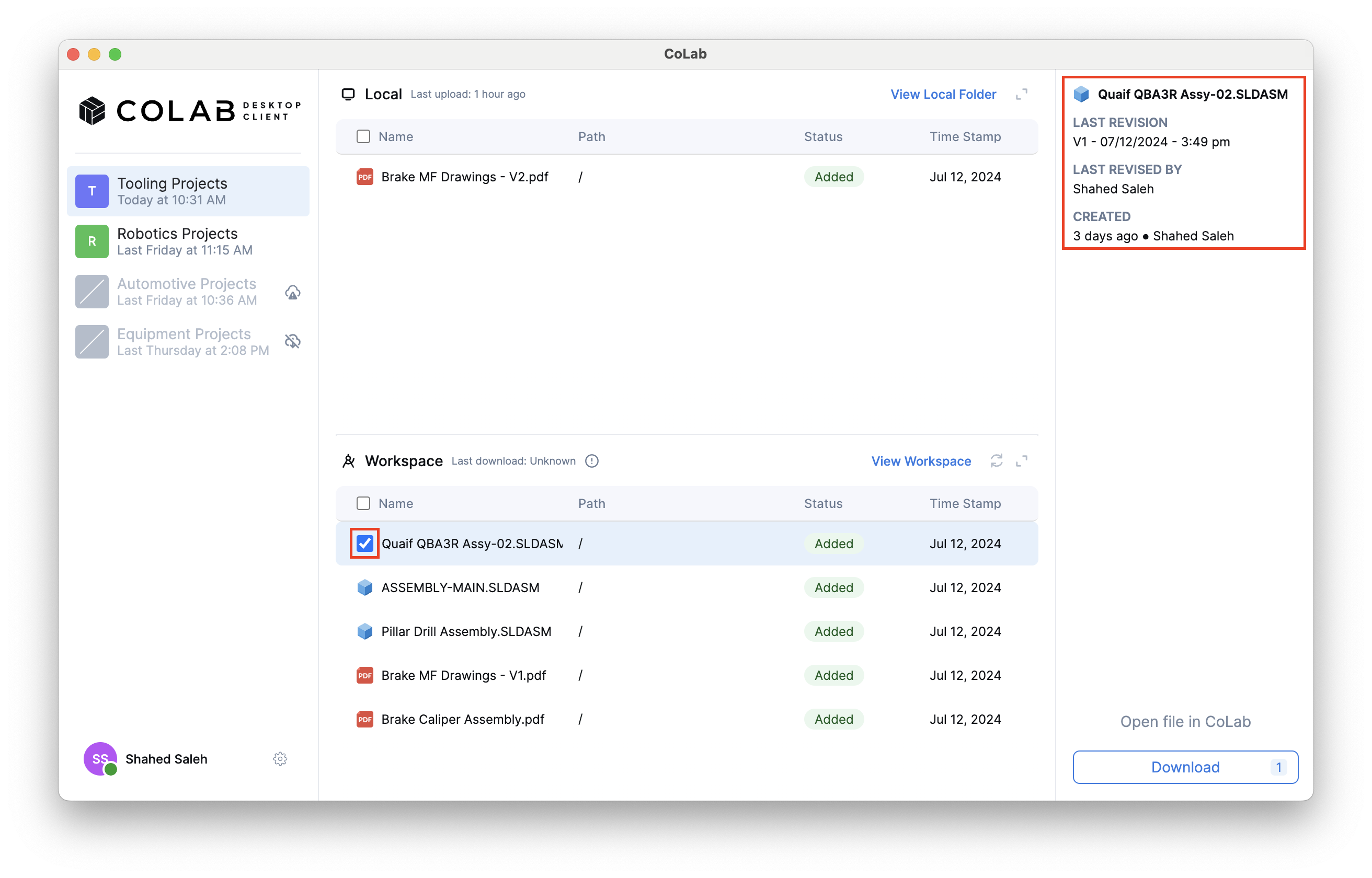Select file Brake Caliper Assembly.pdf
Screen dimensions: 1372x878
tap(687, 719)
